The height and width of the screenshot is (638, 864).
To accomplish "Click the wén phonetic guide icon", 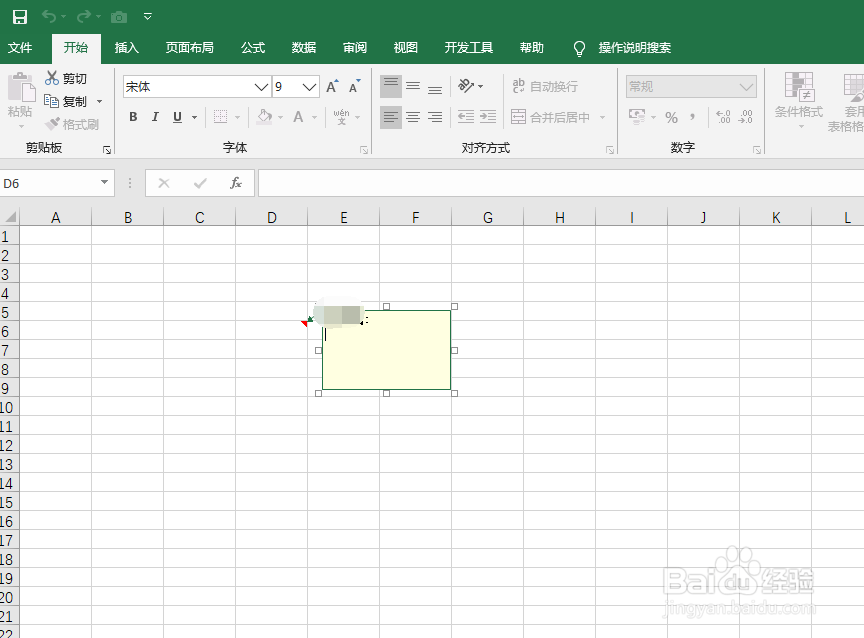I will (x=342, y=117).
